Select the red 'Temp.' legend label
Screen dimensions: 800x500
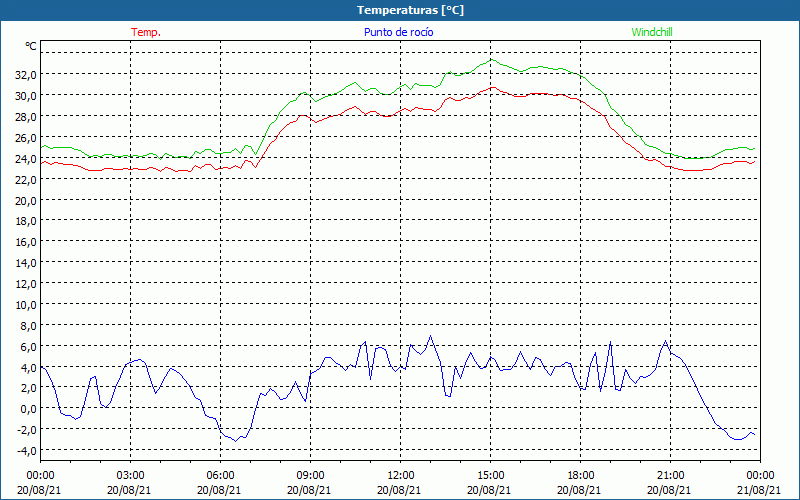pyautogui.click(x=146, y=32)
